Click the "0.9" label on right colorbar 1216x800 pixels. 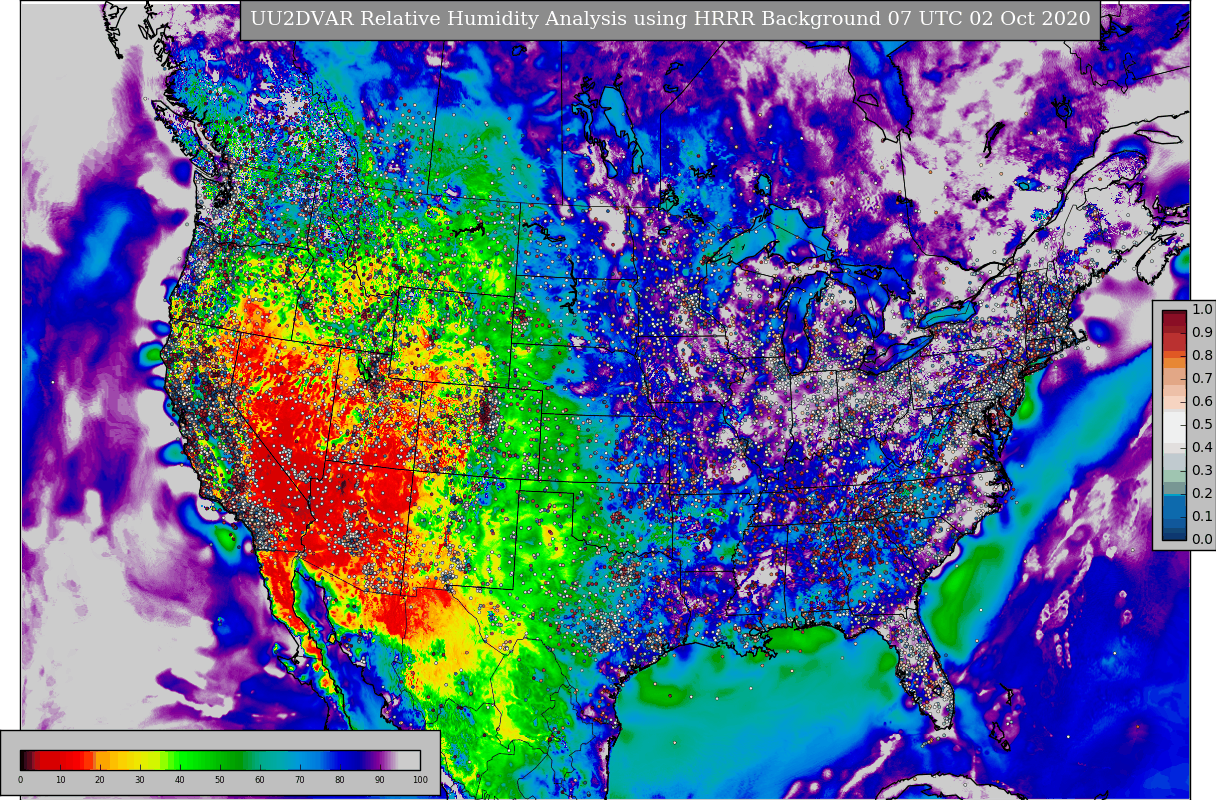point(1202,333)
